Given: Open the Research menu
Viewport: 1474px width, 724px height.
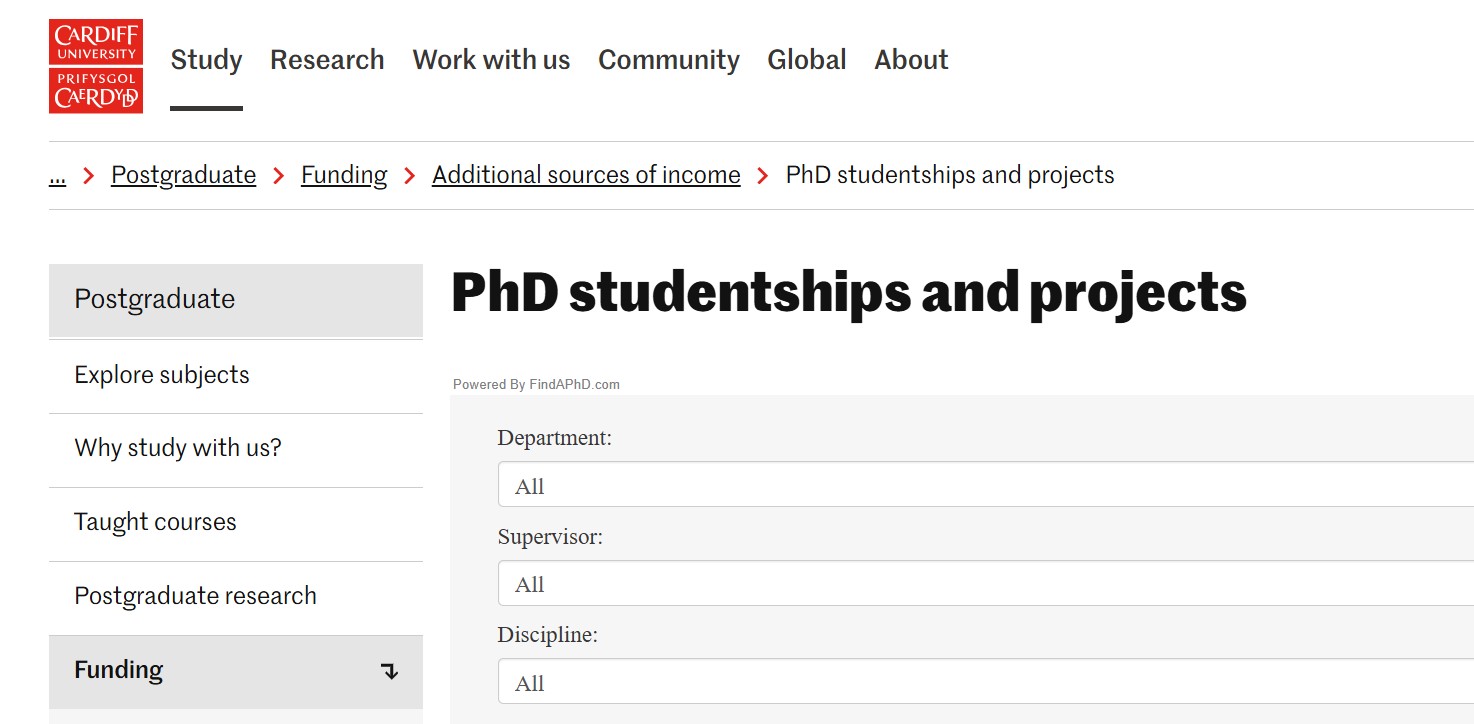Looking at the screenshot, I should pyautogui.click(x=327, y=60).
